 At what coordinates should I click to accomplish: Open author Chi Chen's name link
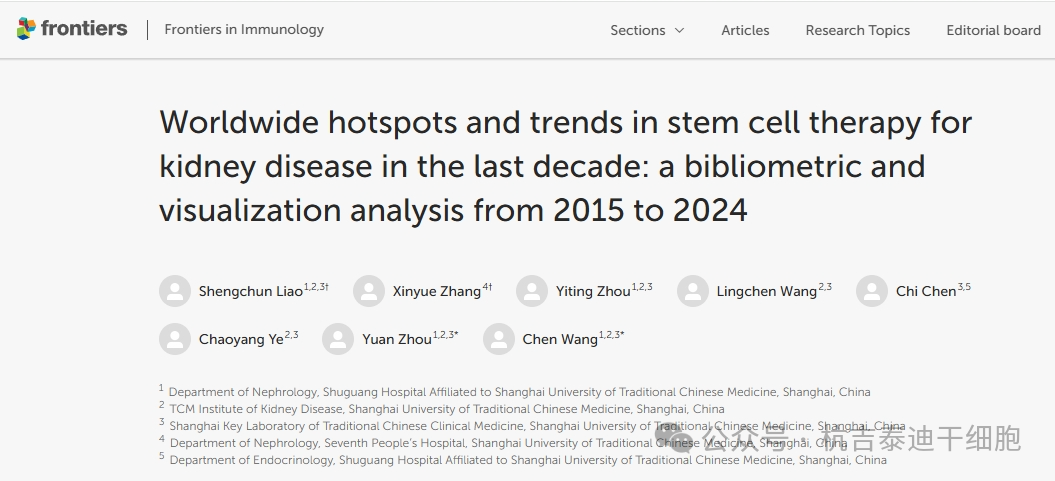926,292
